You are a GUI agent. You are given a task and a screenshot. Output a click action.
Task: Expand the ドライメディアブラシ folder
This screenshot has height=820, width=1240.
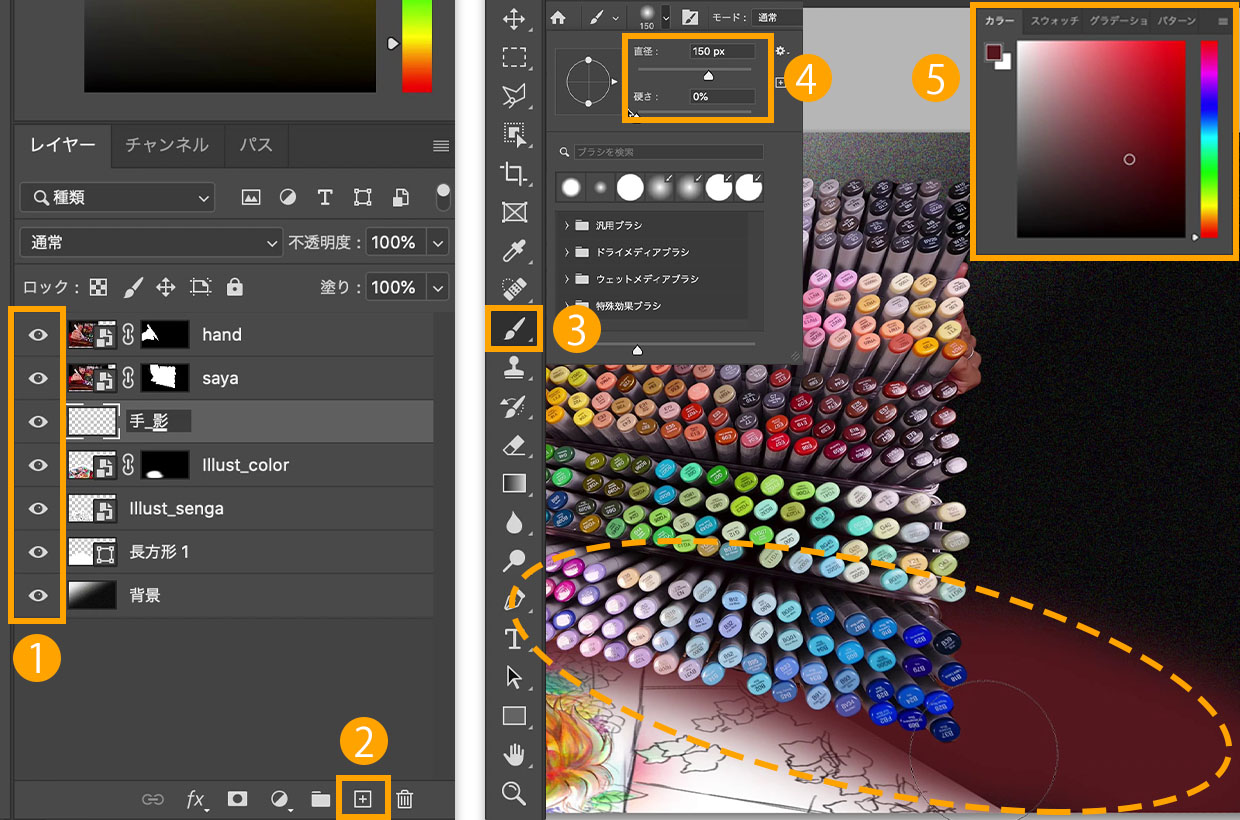pos(567,252)
